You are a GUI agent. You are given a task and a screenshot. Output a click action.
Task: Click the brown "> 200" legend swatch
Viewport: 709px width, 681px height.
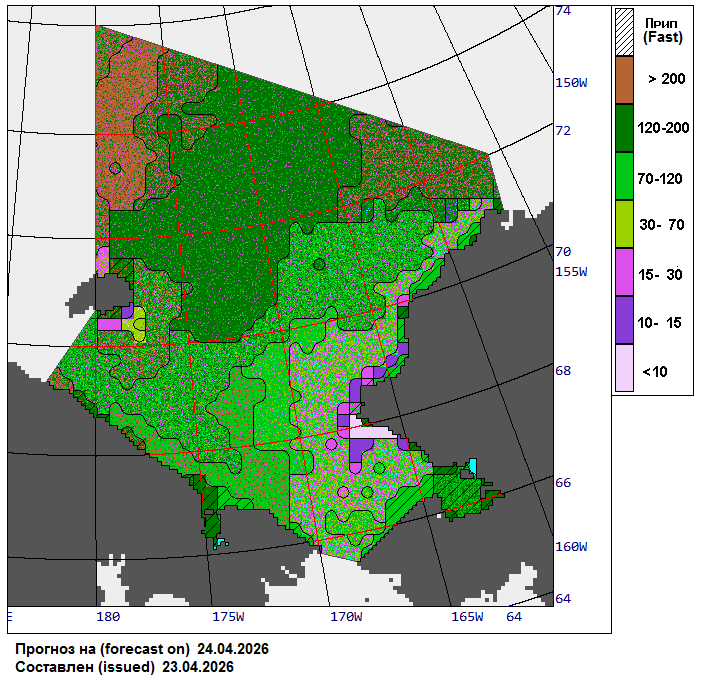pos(625,79)
